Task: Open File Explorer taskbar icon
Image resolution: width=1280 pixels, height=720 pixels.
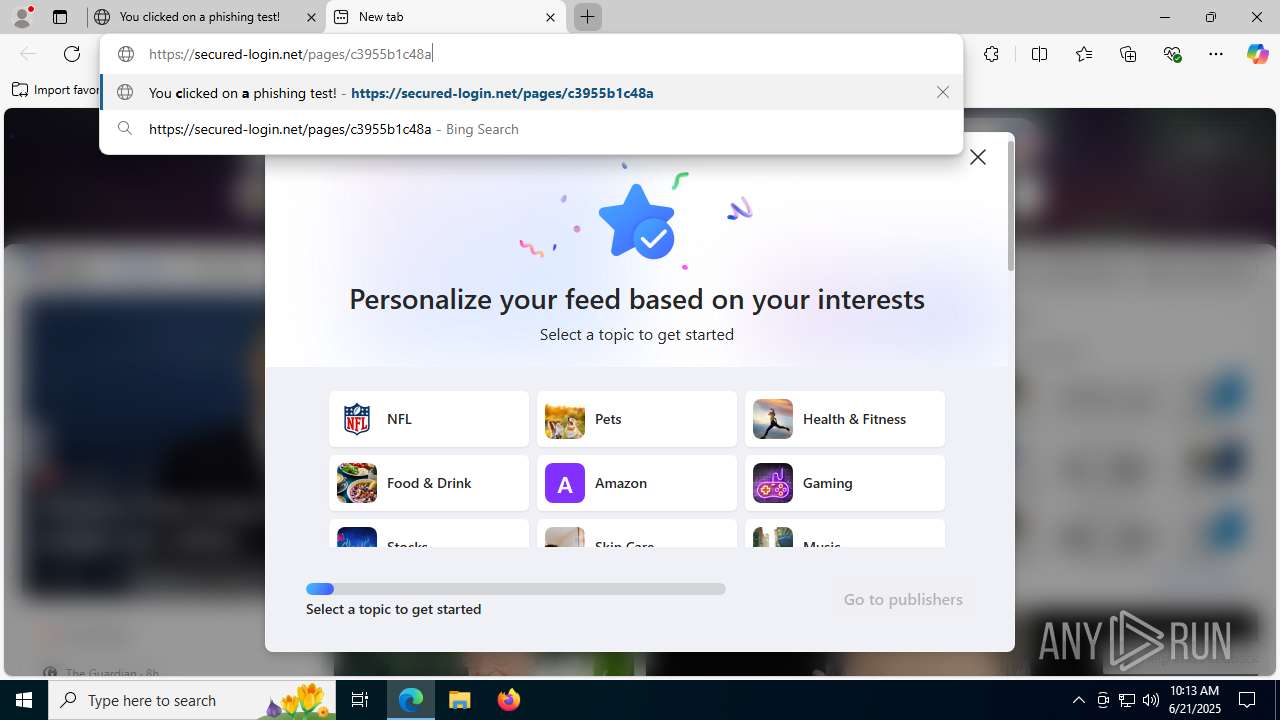Action: 460,700
